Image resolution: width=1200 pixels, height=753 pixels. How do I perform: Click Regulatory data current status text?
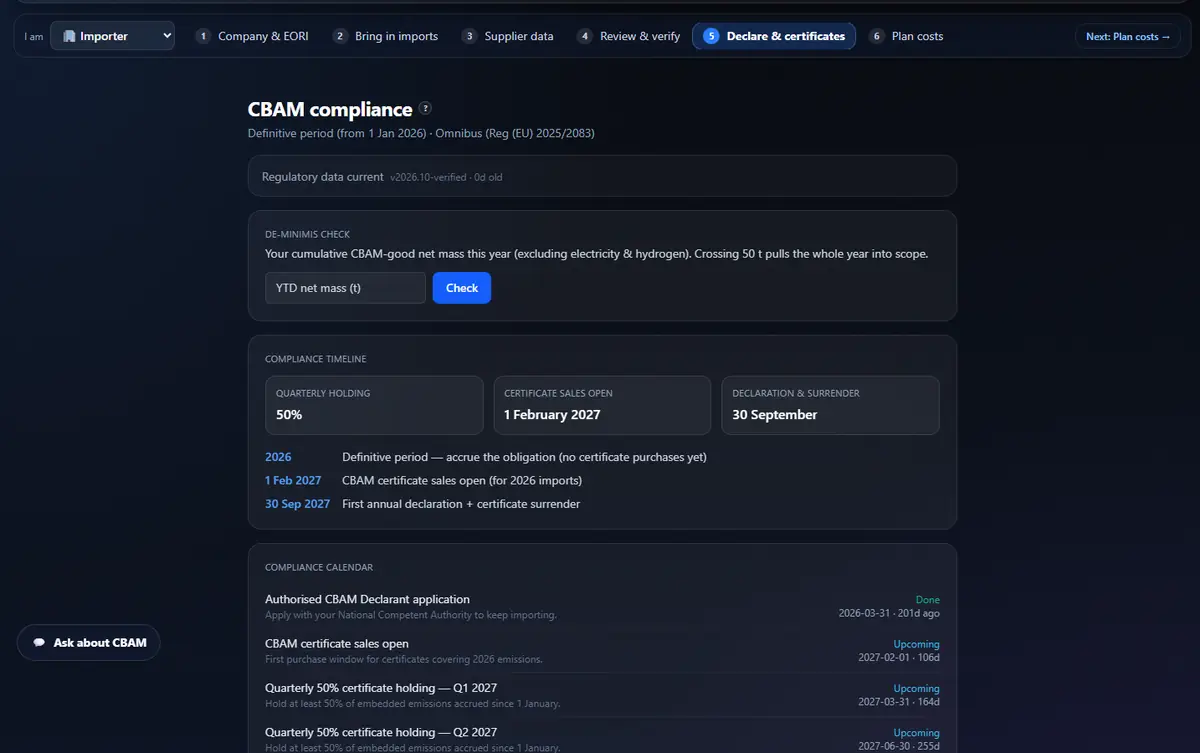pyautogui.click(x=322, y=177)
